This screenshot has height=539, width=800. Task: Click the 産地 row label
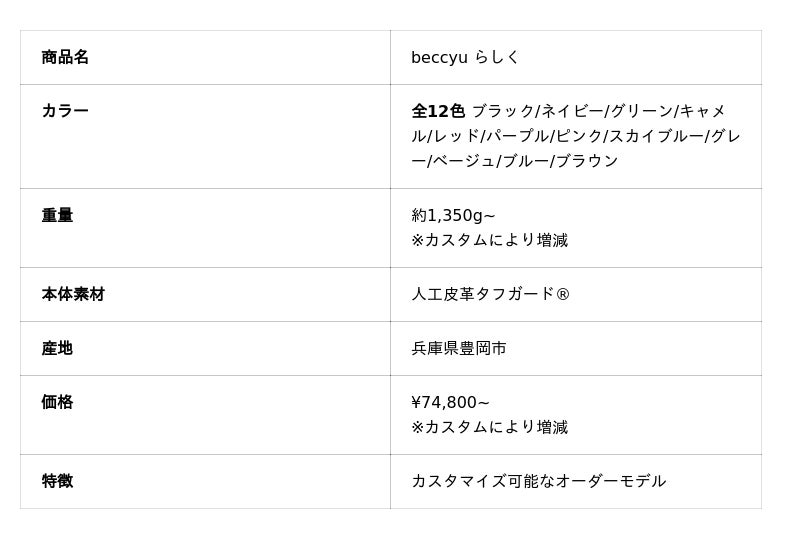pyautogui.click(x=57, y=348)
